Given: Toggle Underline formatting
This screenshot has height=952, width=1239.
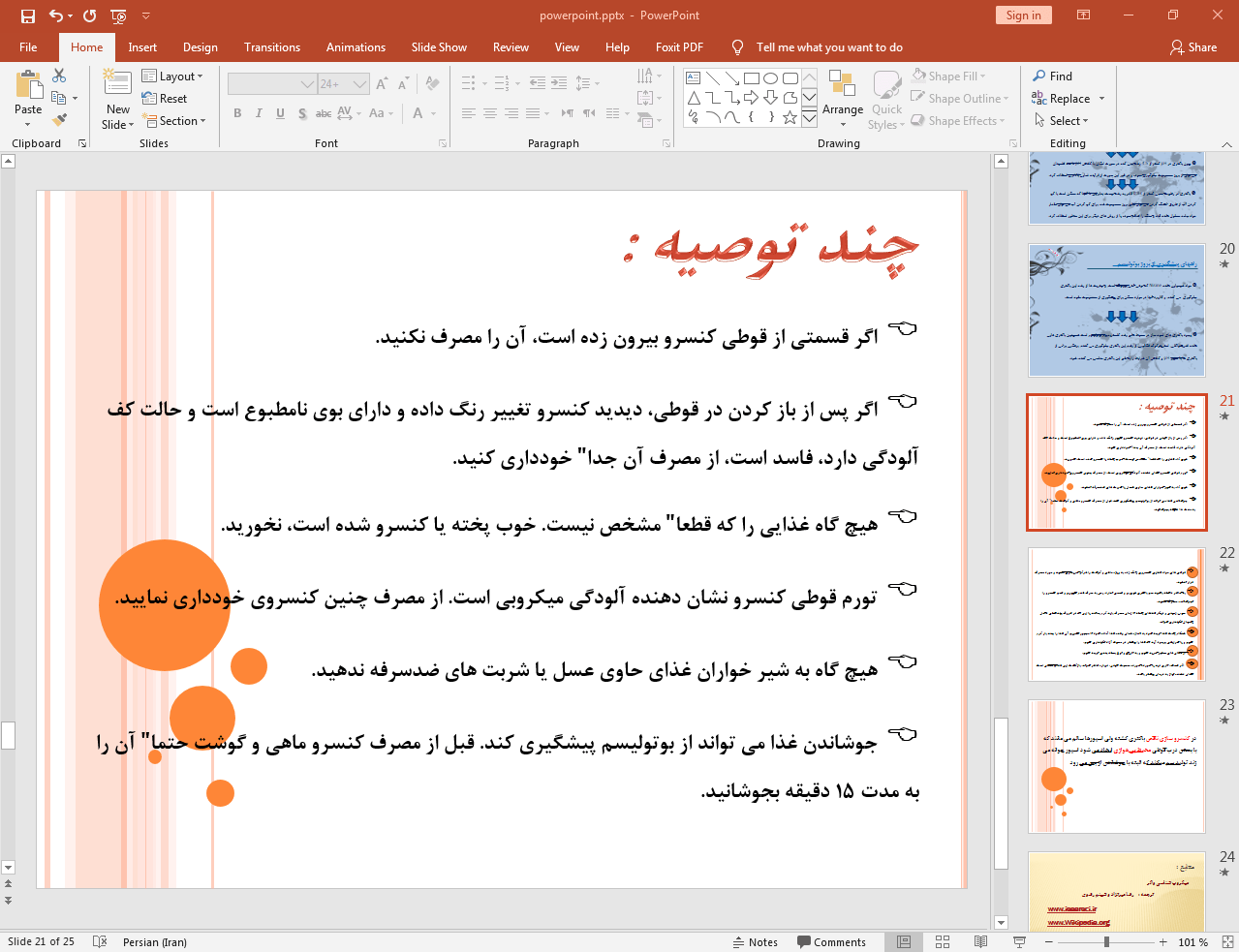Looking at the screenshot, I should coord(280,113).
